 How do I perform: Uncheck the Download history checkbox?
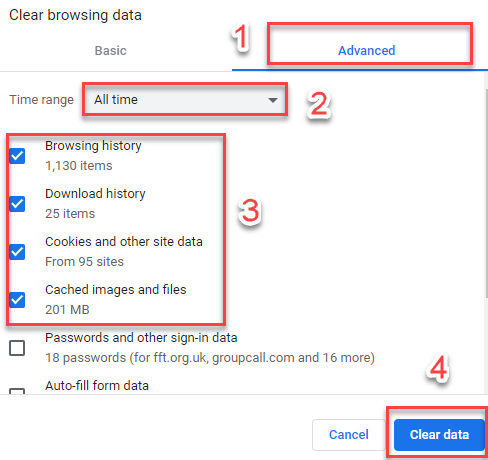click(17, 204)
